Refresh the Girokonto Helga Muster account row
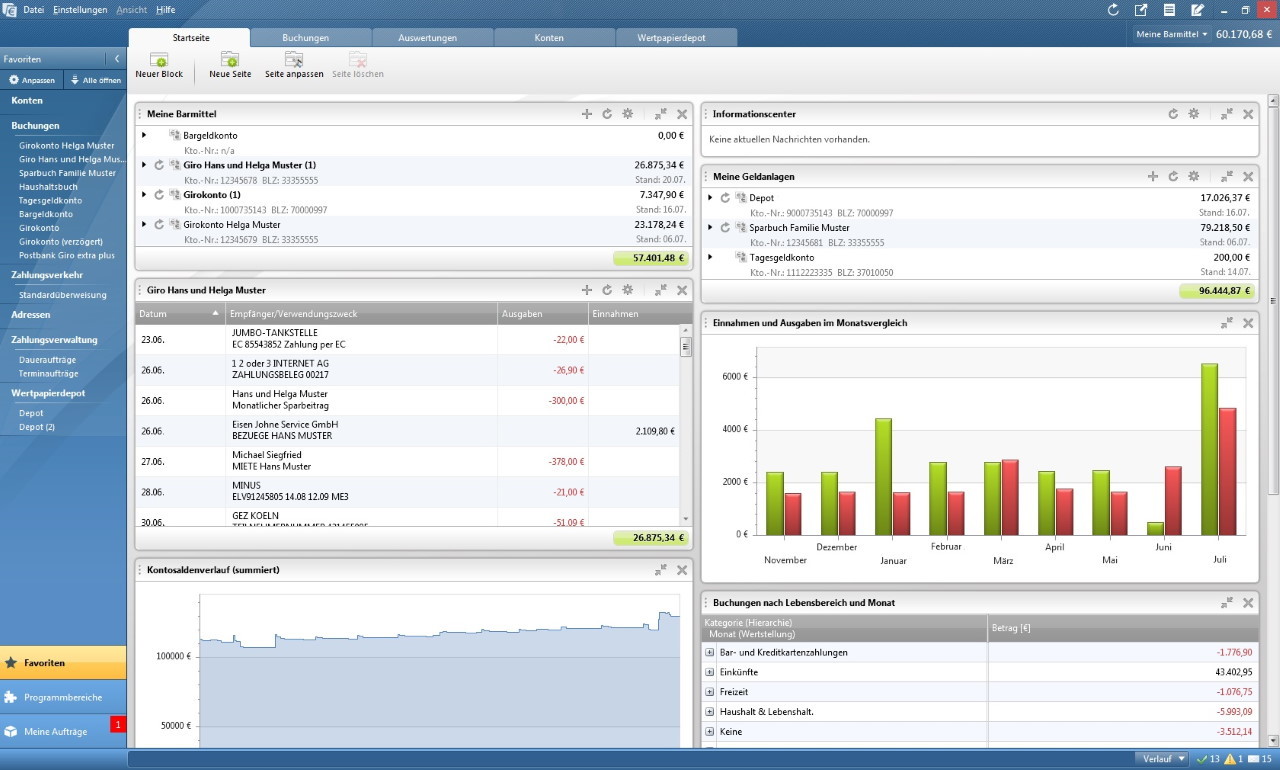This screenshot has width=1280, height=770. [x=159, y=225]
